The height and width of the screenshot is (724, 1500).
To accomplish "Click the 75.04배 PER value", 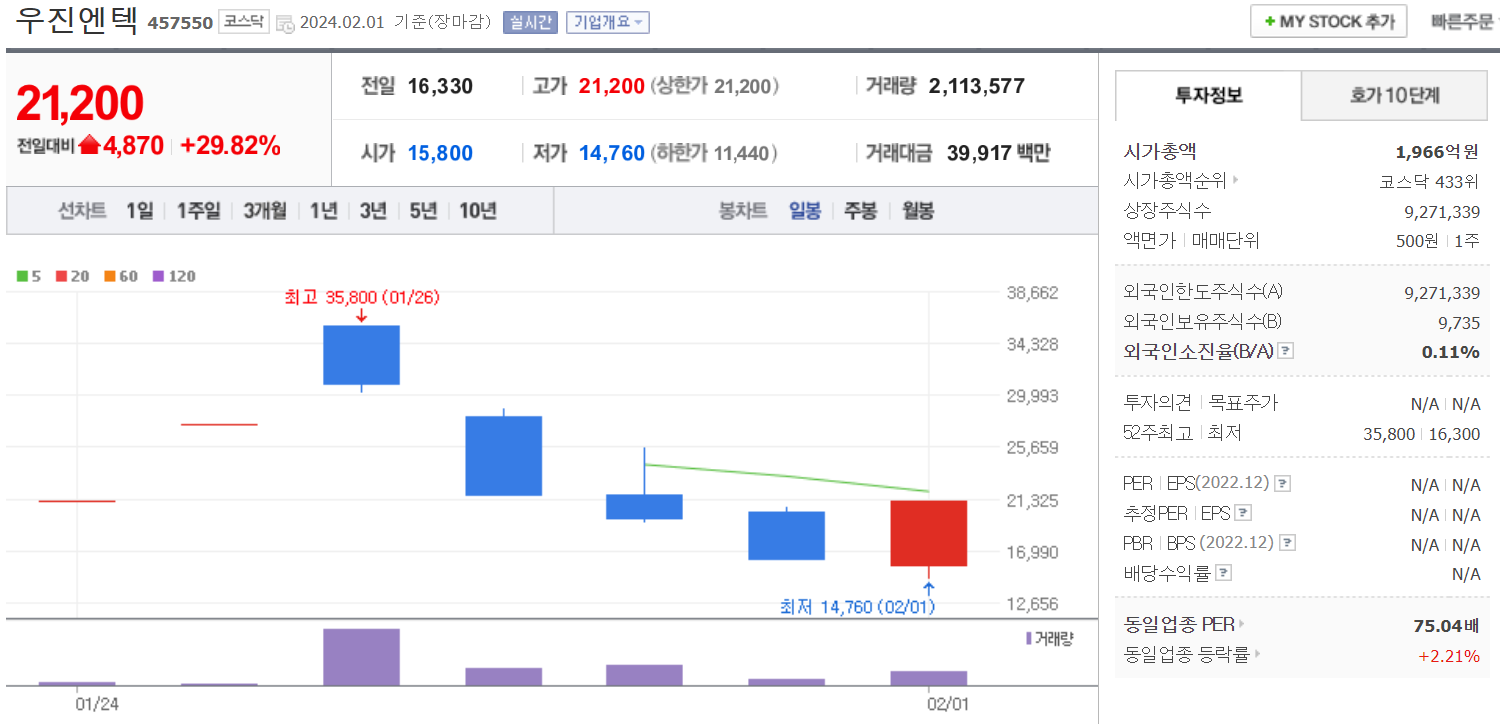I will (x=1446, y=625).
